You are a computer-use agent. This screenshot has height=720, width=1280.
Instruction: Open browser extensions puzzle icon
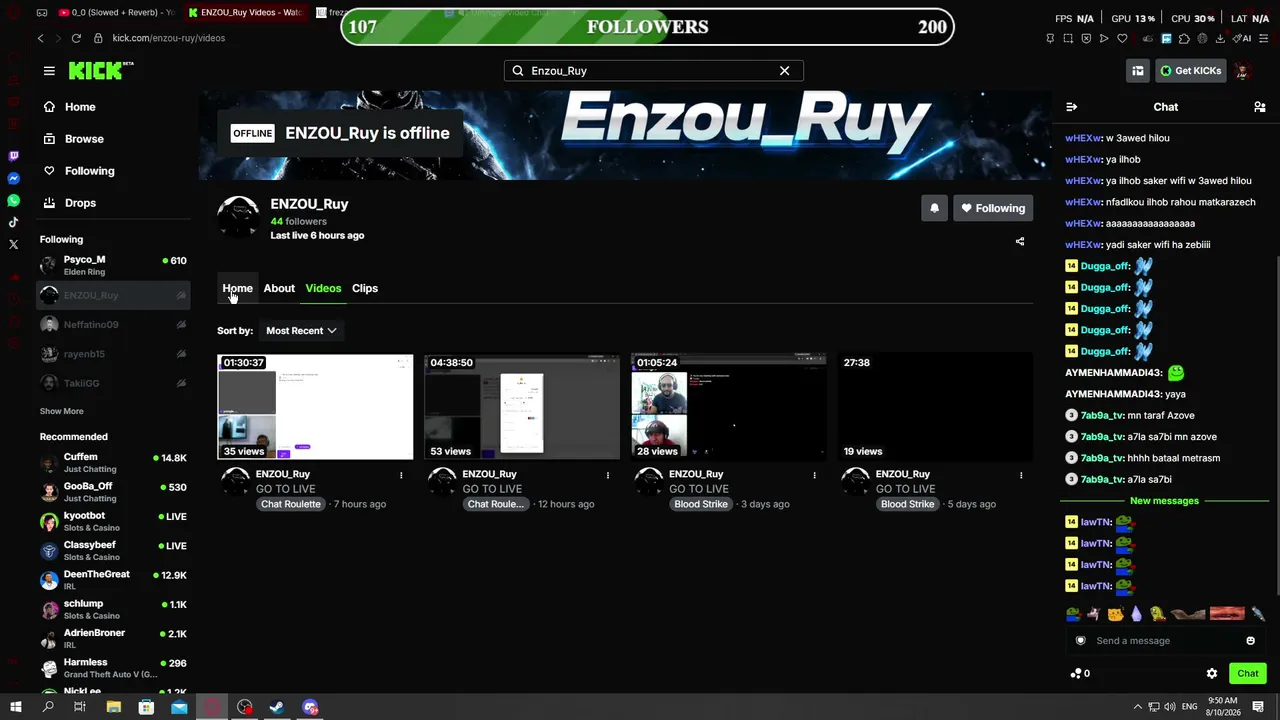1184,39
